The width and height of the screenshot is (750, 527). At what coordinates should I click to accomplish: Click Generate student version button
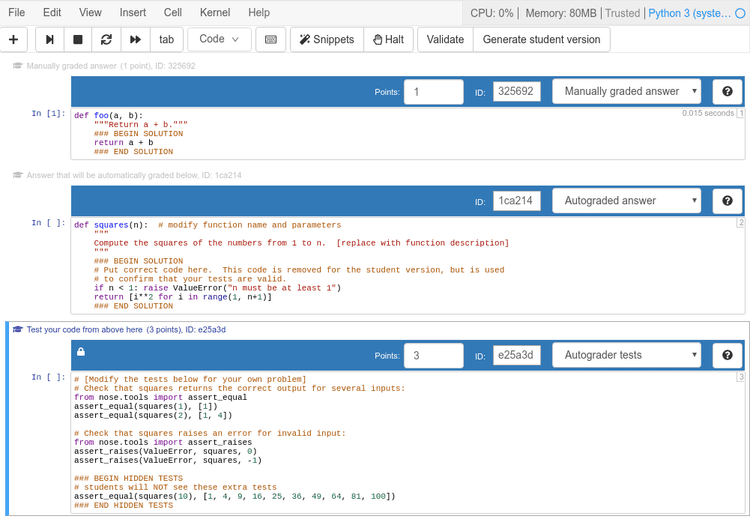pyautogui.click(x=541, y=40)
